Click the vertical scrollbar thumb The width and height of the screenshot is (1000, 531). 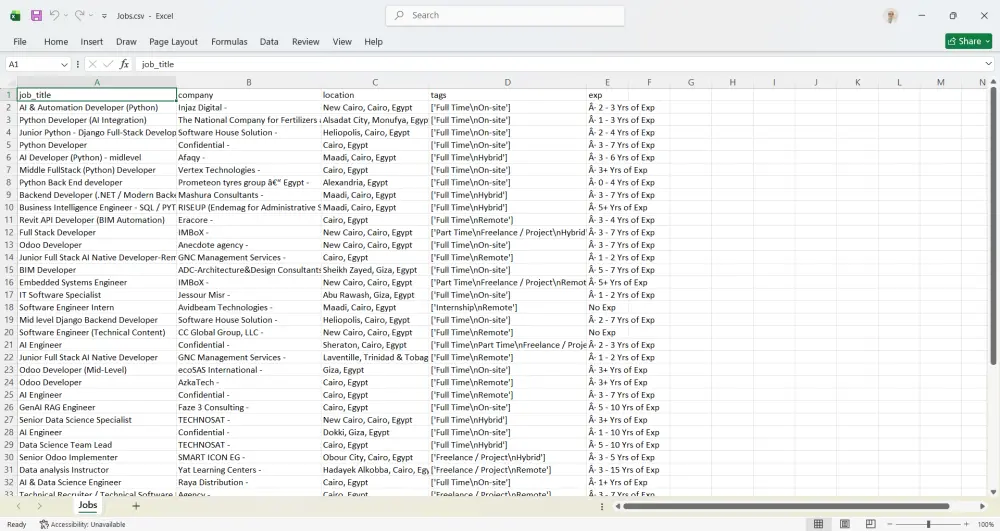click(x=993, y=226)
